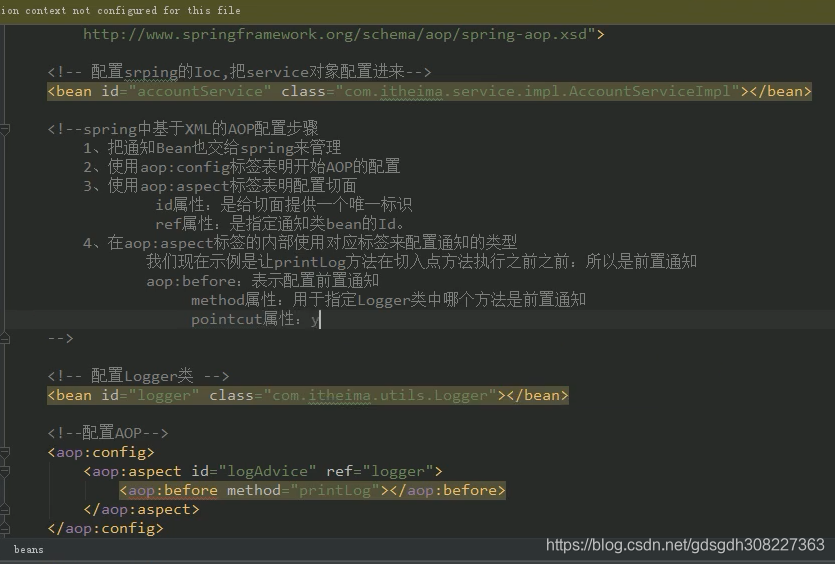Screen dimensions: 835x564
Task: Click the closing </aop:before> tag
Action: 447,491
